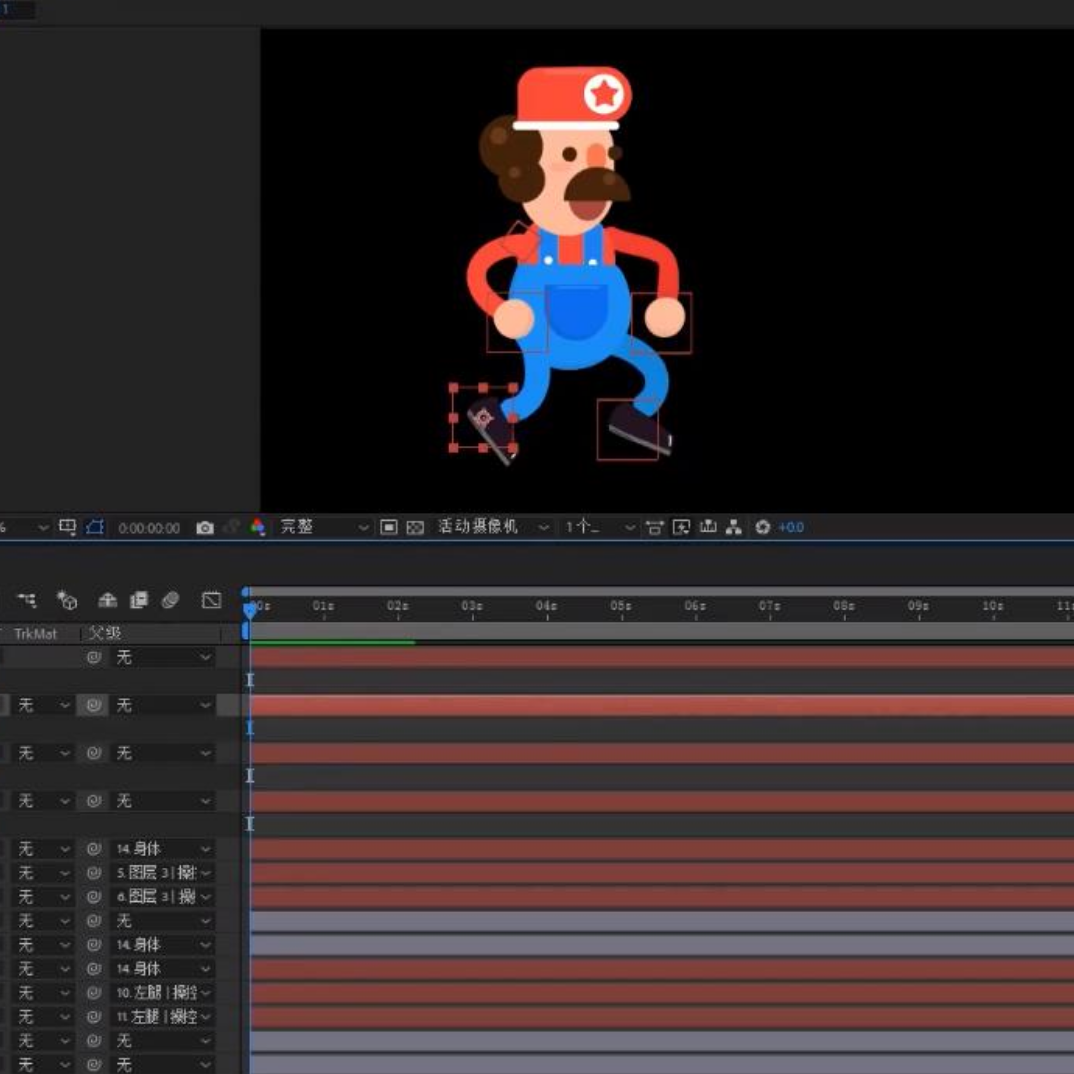1074x1074 pixels.
Task: Click the +0.0 exposure value
Action: point(791,527)
